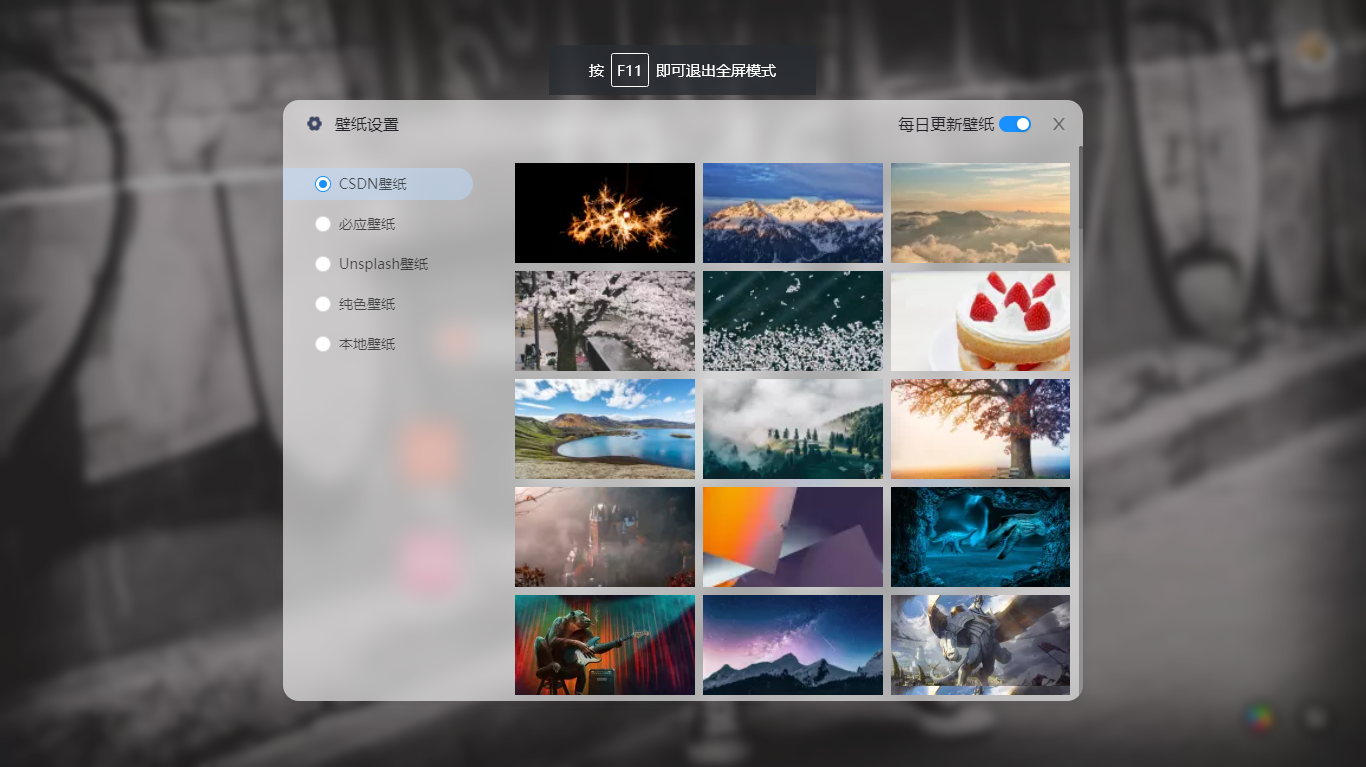Select the frog playing guitar wallpaper
Screen dimensions: 1366x767
[x=605, y=645]
